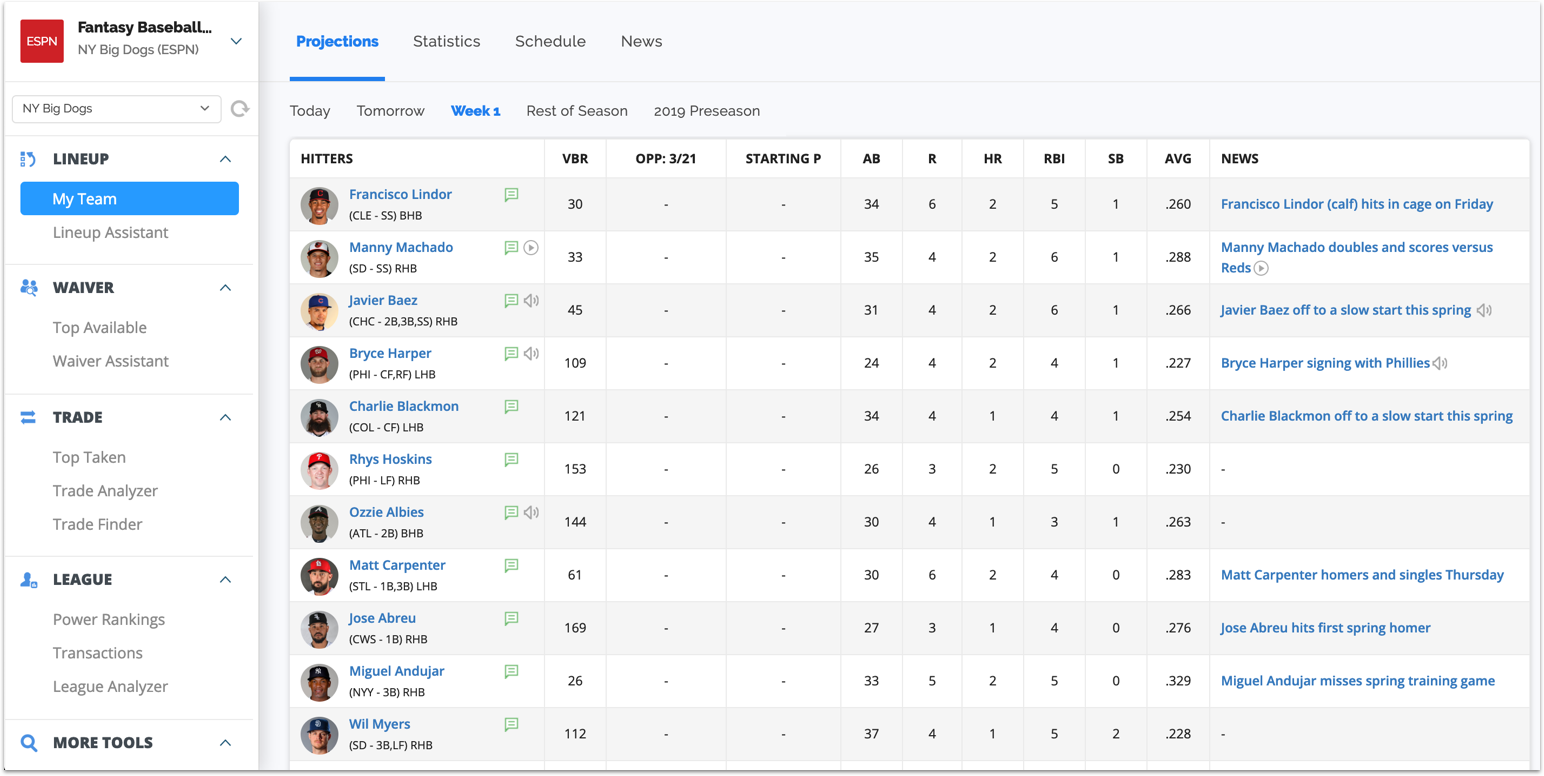Image resolution: width=1544 pixels, height=776 pixels.
Task: Select the Rest of Season timeframe
Action: (577, 111)
